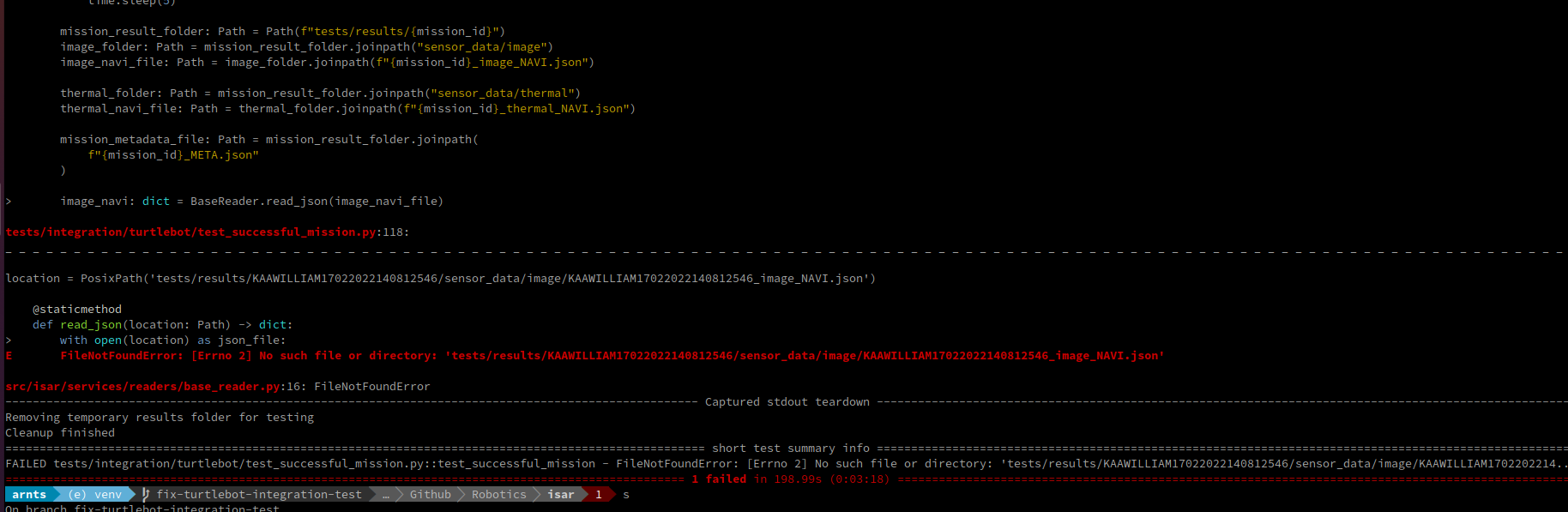Screen dimensions: 1568x512
Task: Click the 'thermal_folder: Path' assignment line
Action: click(x=321, y=93)
